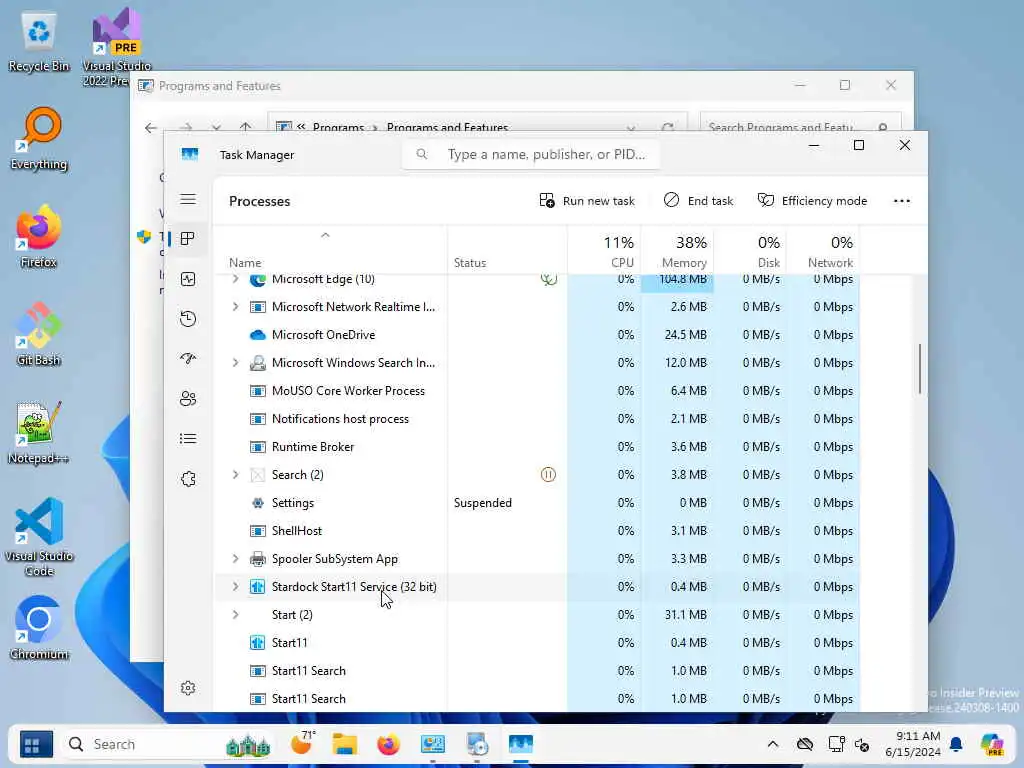The width and height of the screenshot is (1024, 768).
Task: Click the Search Programs and Features box
Action: pyautogui.click(x=800, y=124)
